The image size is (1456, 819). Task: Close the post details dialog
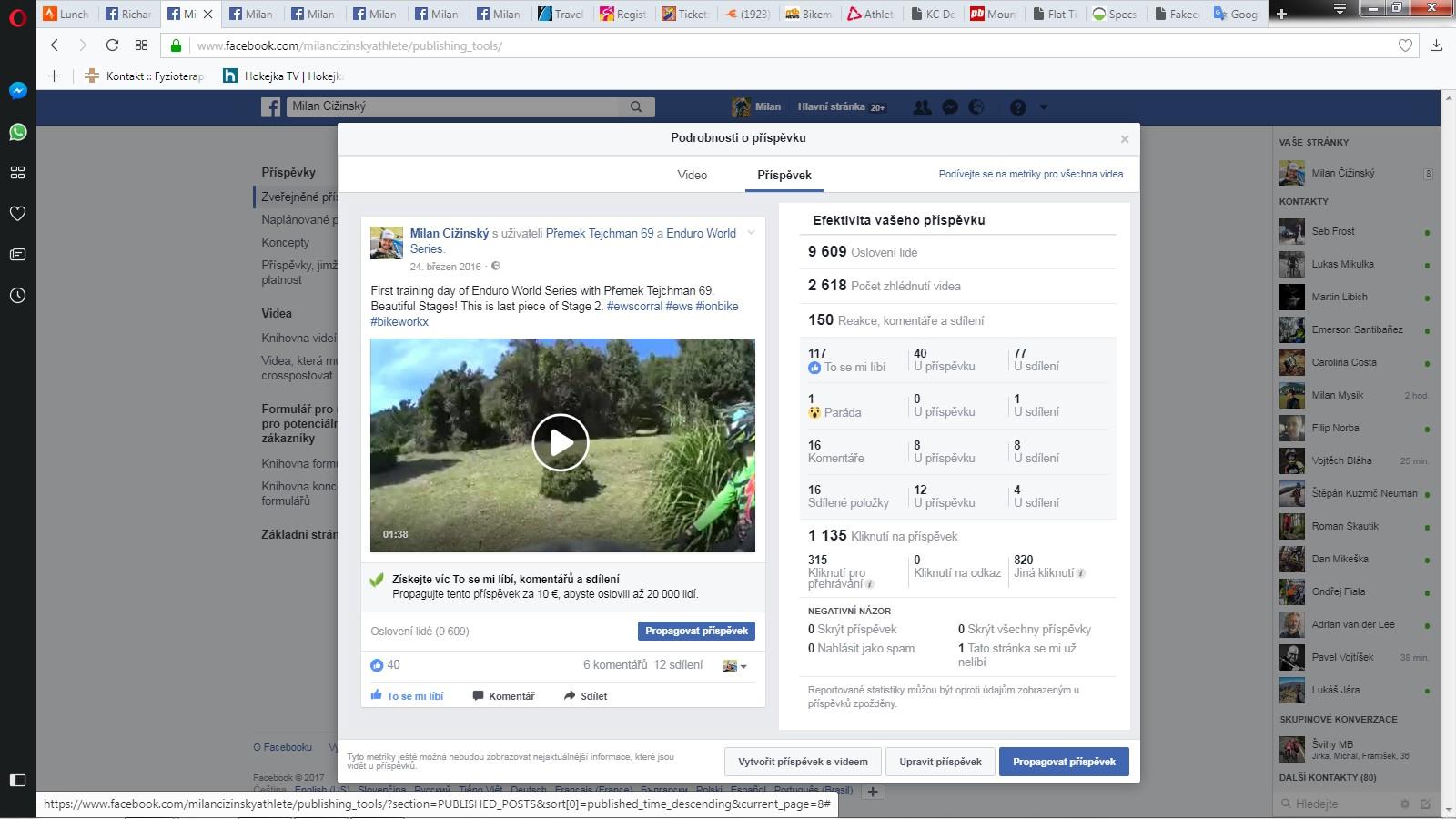tap(1125, 139)
